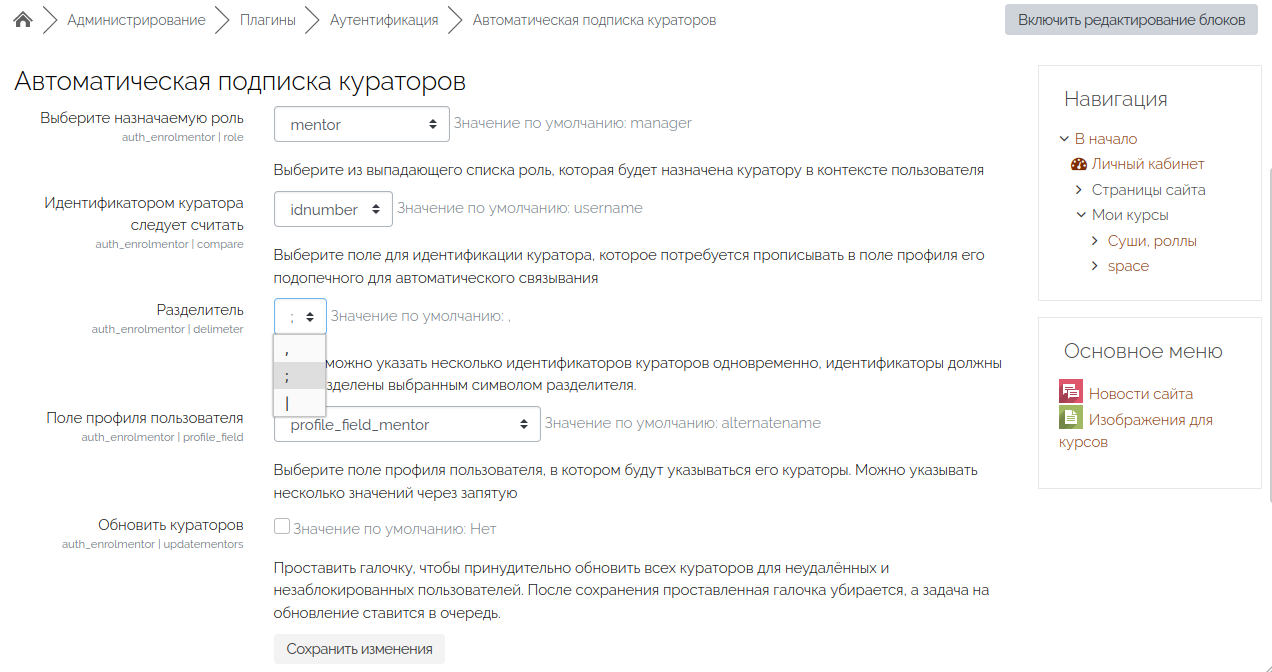The width and height of the screenshot is (1272, 672).
Task: Click the Изображения для курсов page icon
Action: (x=1071, y=419)
